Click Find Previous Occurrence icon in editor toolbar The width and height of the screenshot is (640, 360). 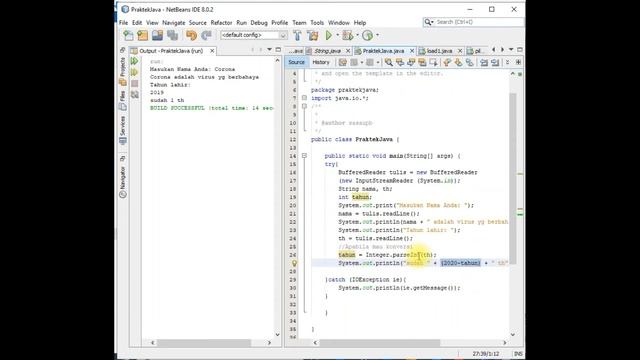coord(400,62)
